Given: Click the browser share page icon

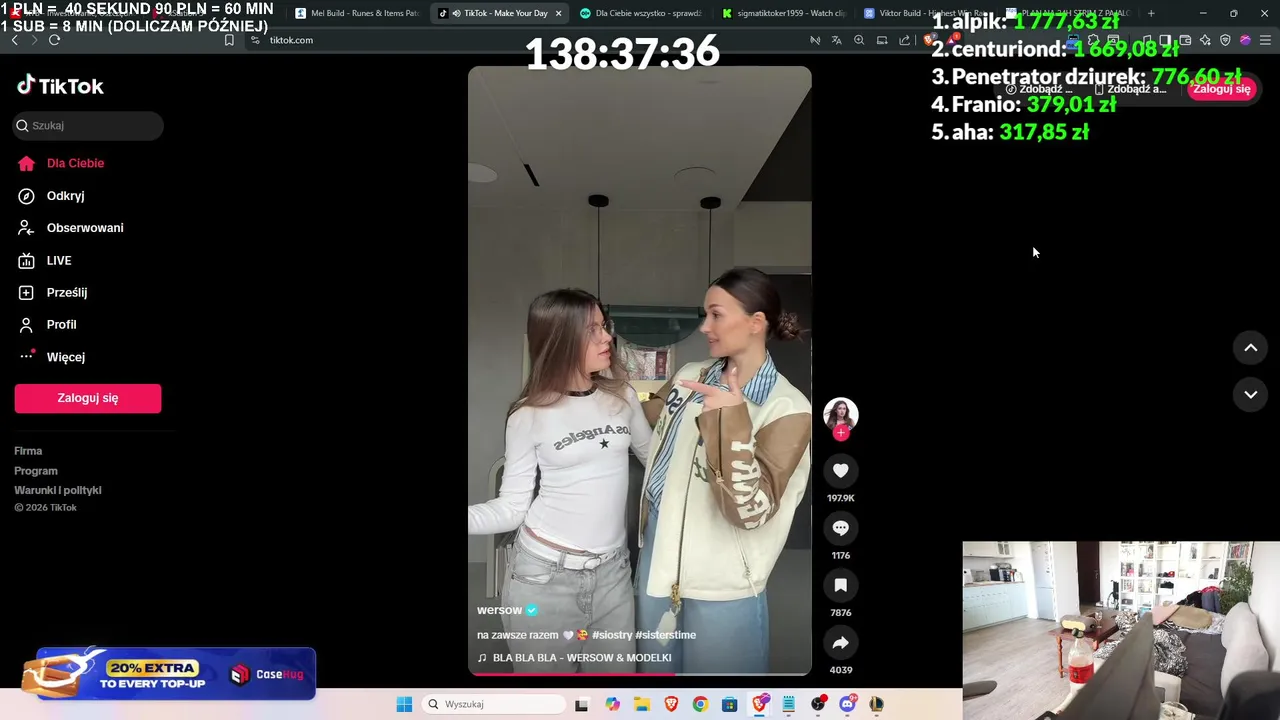Looking at the screenshot, I should (x=905, y=40).
